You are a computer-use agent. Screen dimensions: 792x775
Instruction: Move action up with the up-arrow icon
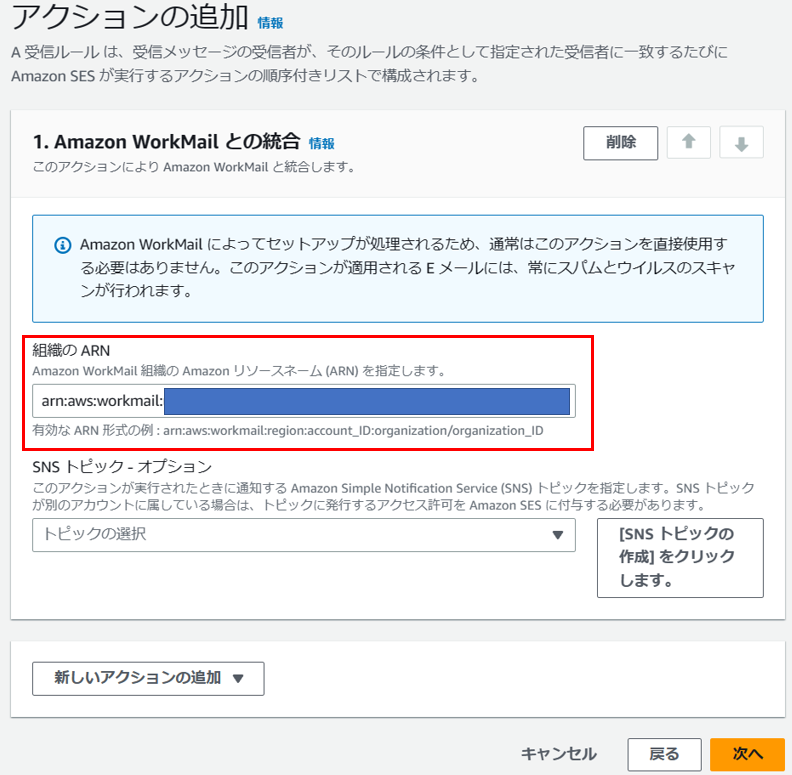coord(688,142)
